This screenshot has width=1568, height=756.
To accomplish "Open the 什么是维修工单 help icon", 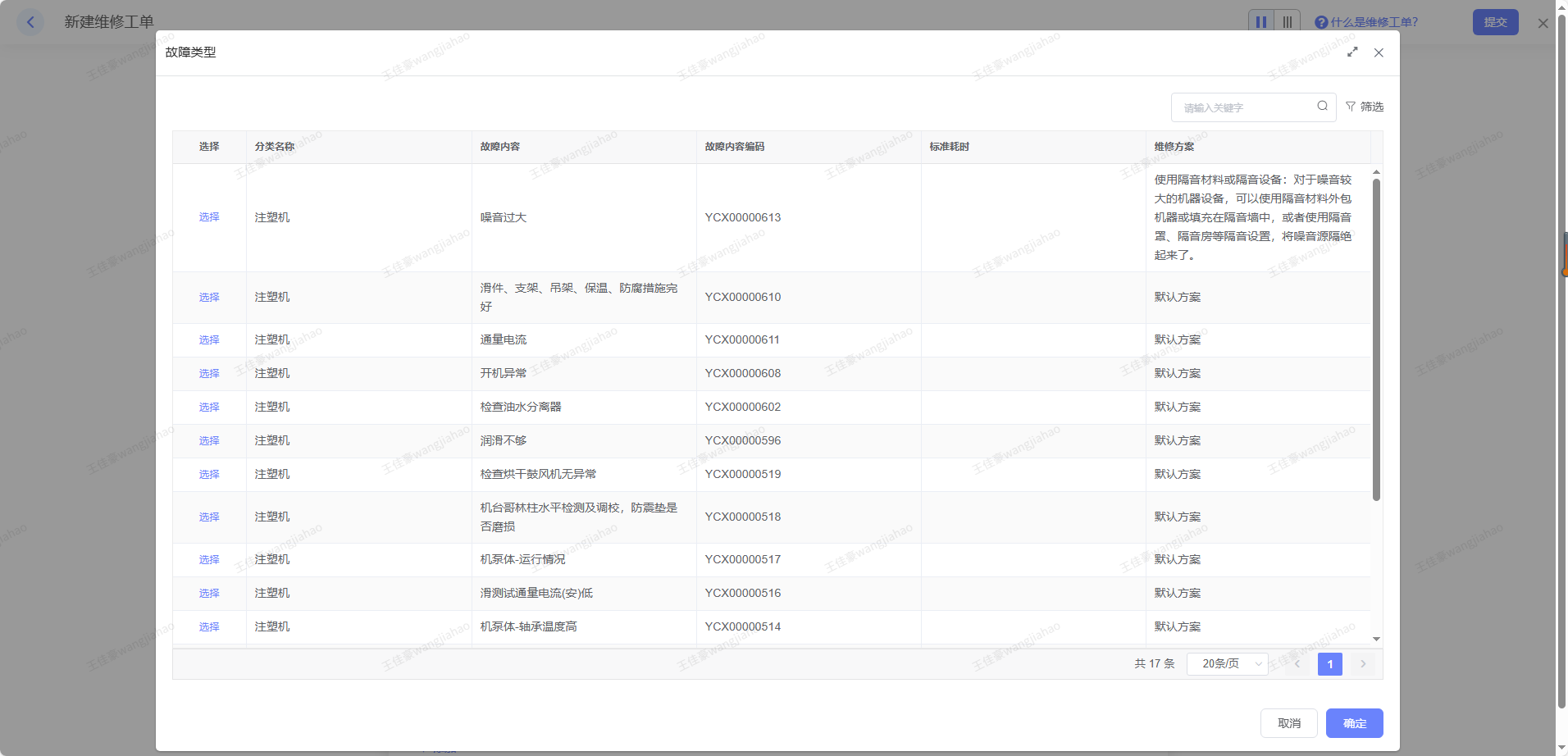I will pyautogui.click(x=1321, y=22).
